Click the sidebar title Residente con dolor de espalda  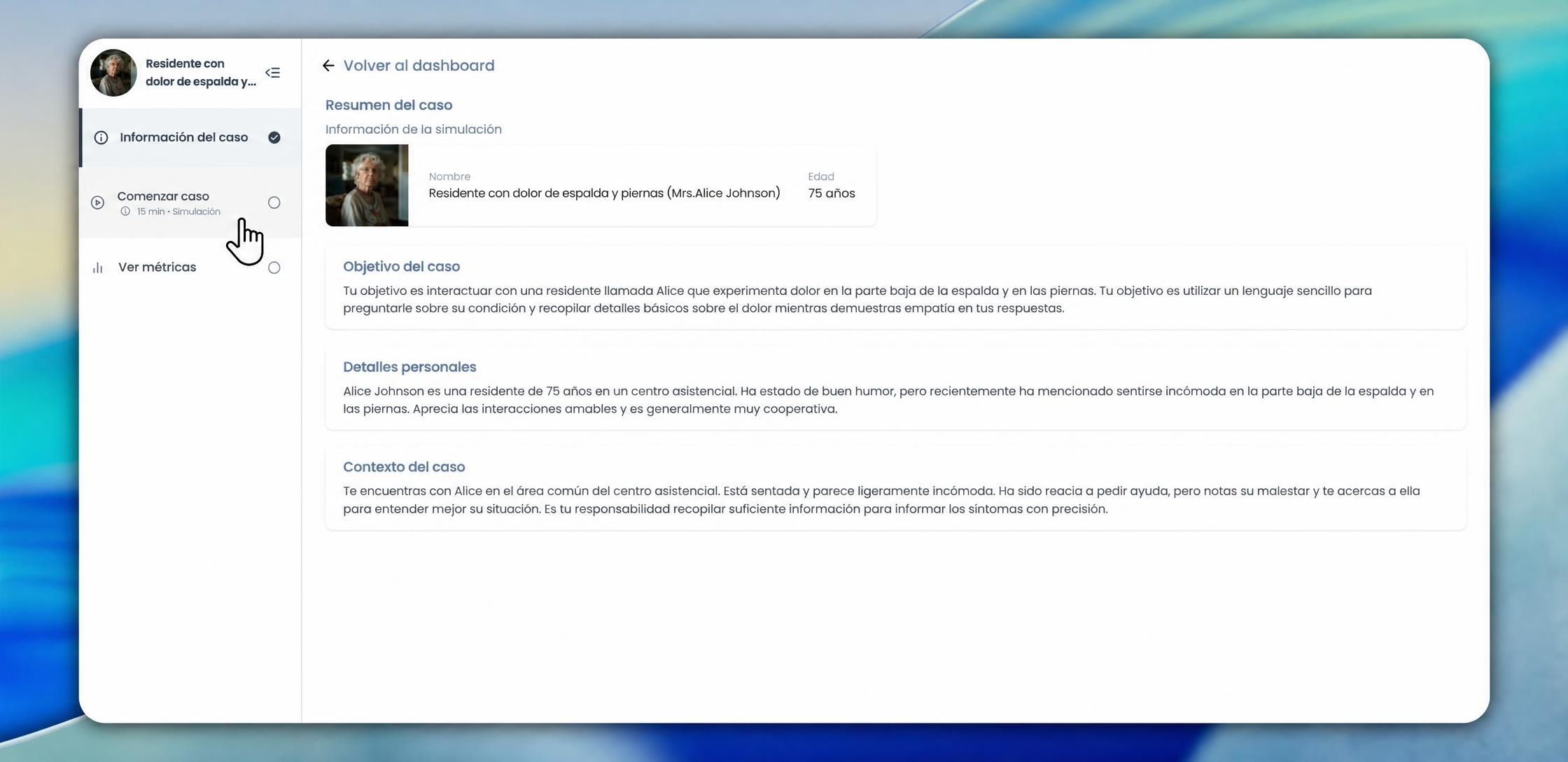coord(201,73)
